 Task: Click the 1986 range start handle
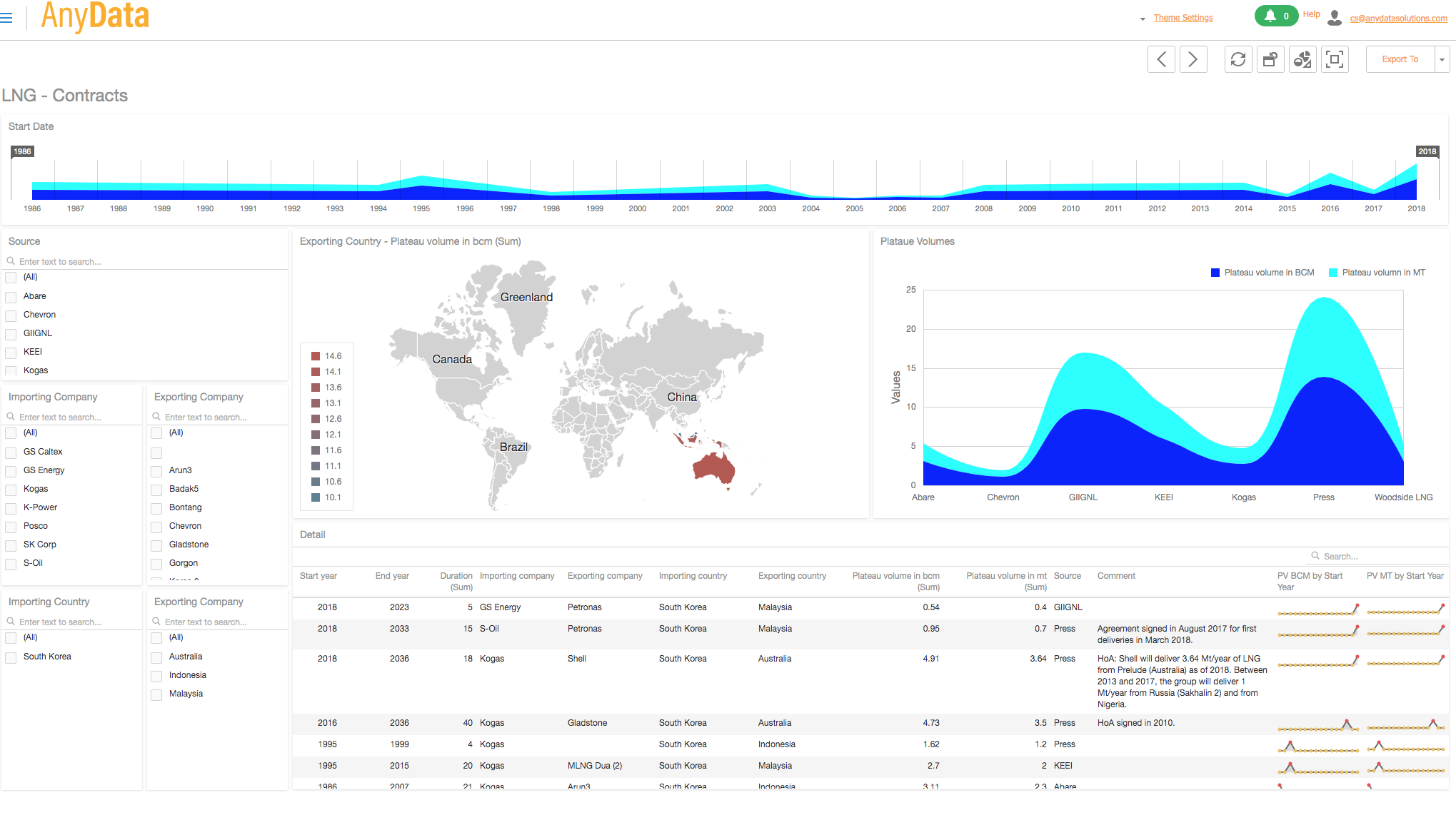[22, 151]
